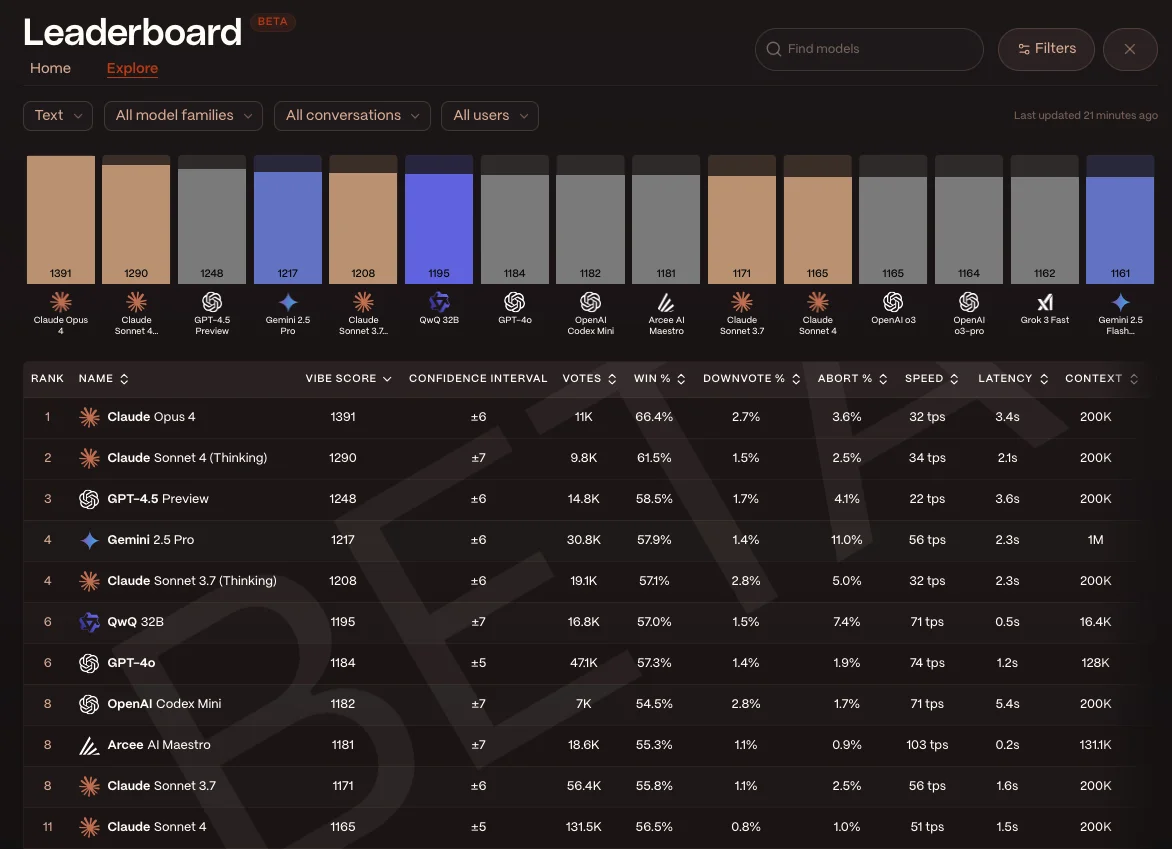The height and width of the screenshot is (849, 1172).
Task: Click the Gemini 2.5 Pro sparkle icon in table
Action: (89, 540)
